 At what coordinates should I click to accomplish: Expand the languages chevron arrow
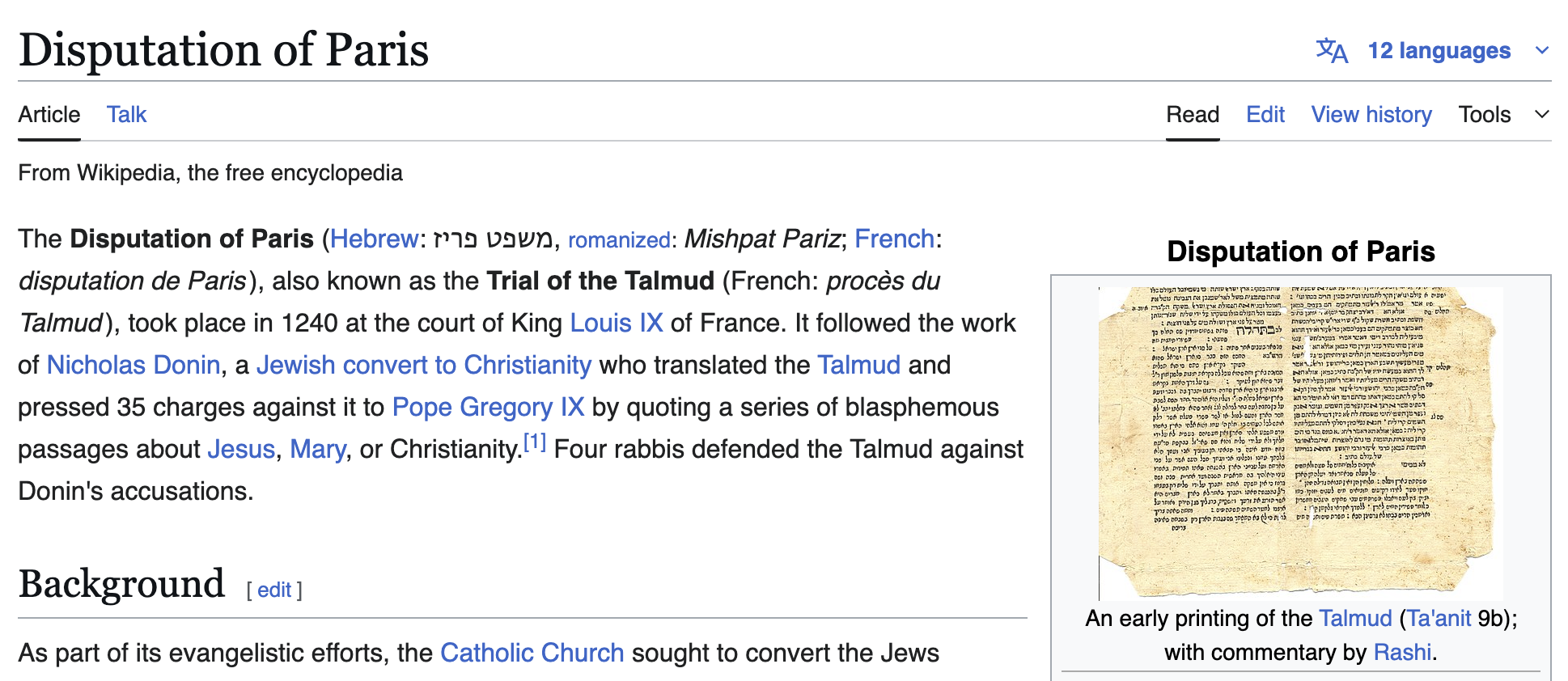(x=1542, y=51)
